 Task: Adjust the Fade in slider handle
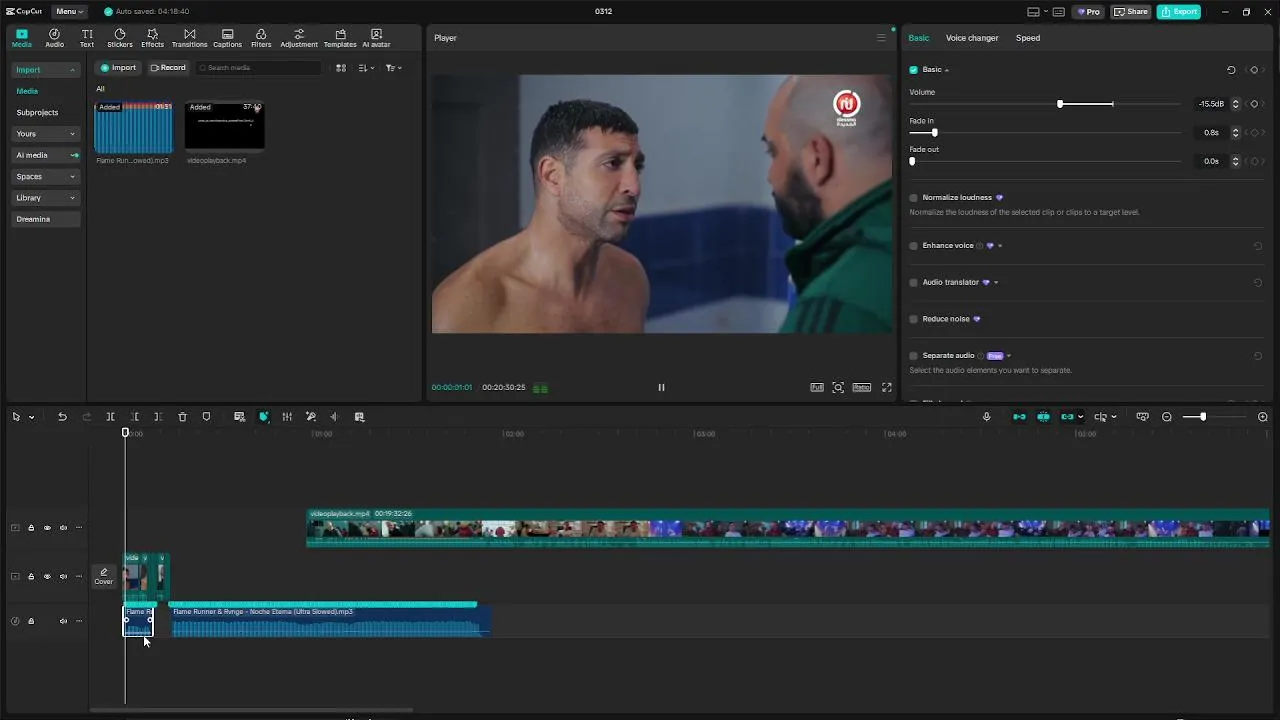point(935,133)
